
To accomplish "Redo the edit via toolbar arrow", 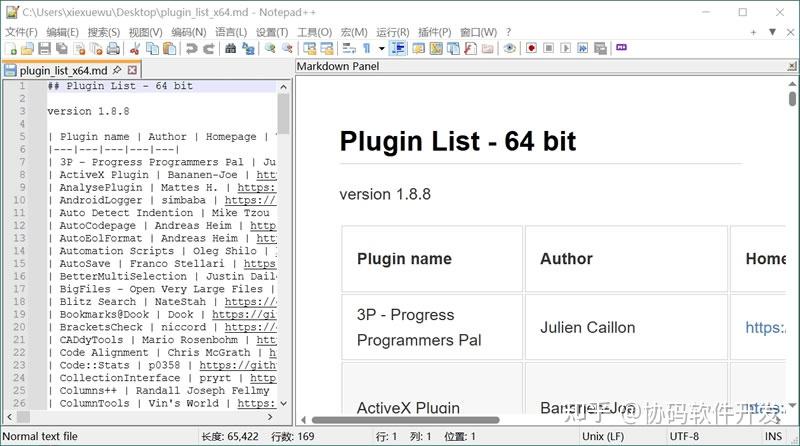I will click(x=209, y=48).
